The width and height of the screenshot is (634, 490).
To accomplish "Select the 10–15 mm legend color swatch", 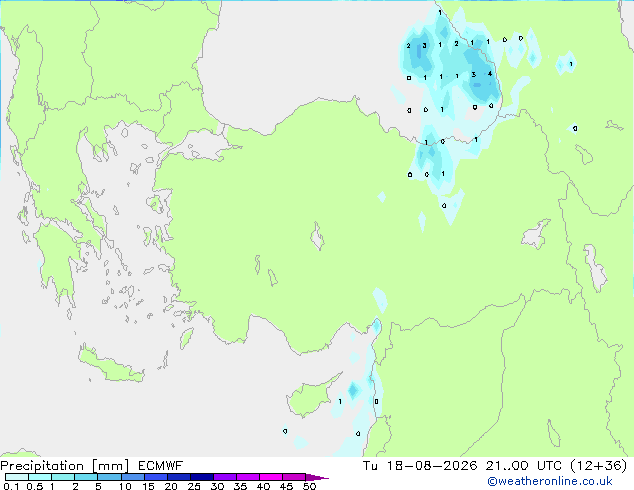I will [x=133, y=477].
